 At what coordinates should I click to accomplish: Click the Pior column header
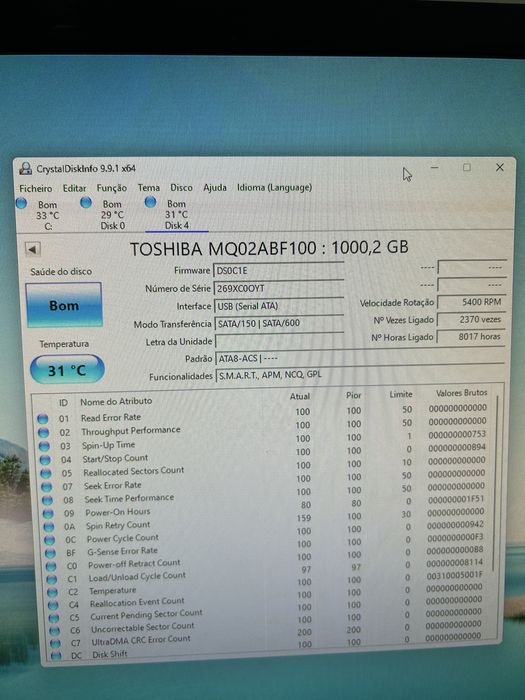coord(354,395)
